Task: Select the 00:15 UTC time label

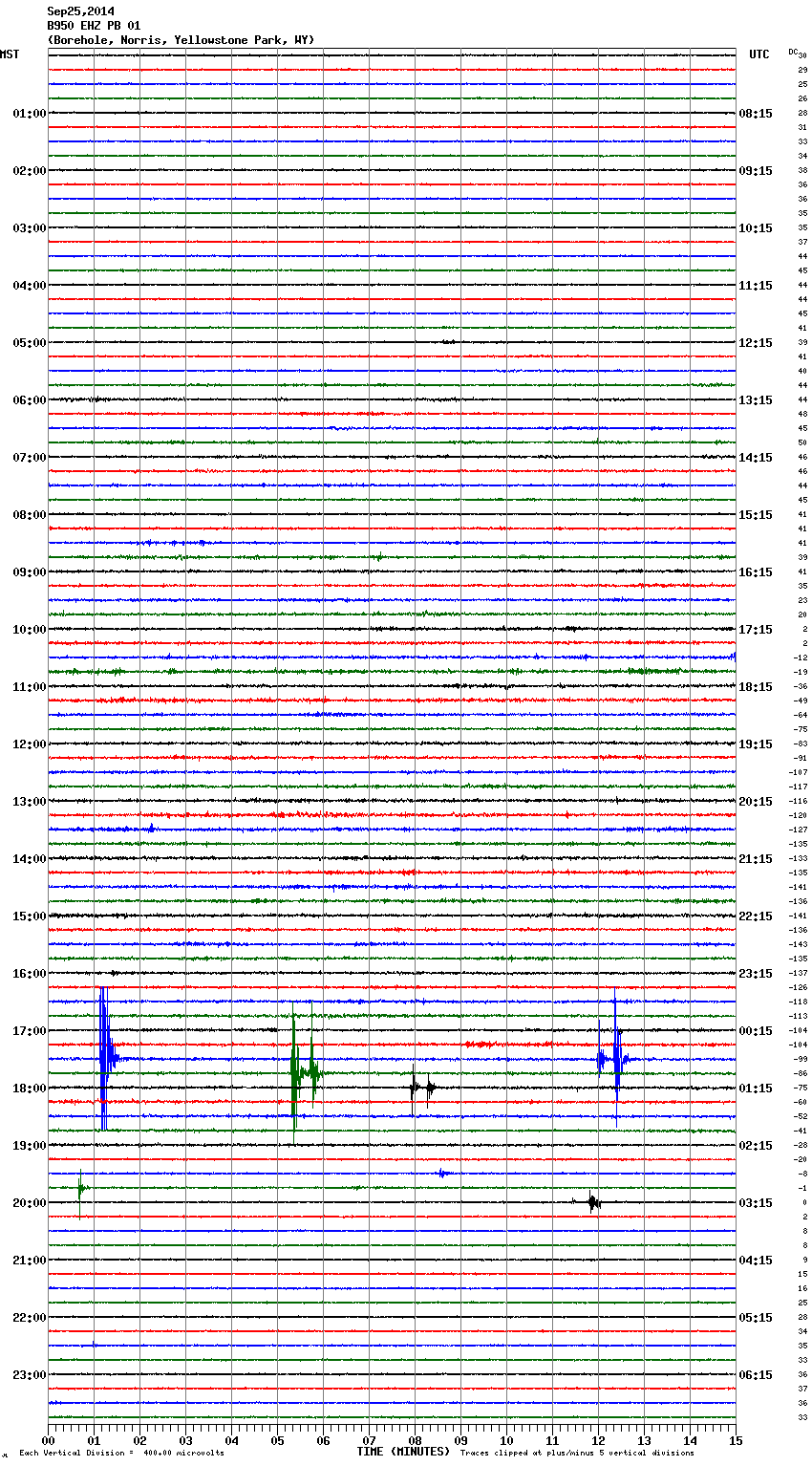Action: [x=755, y=1031]
